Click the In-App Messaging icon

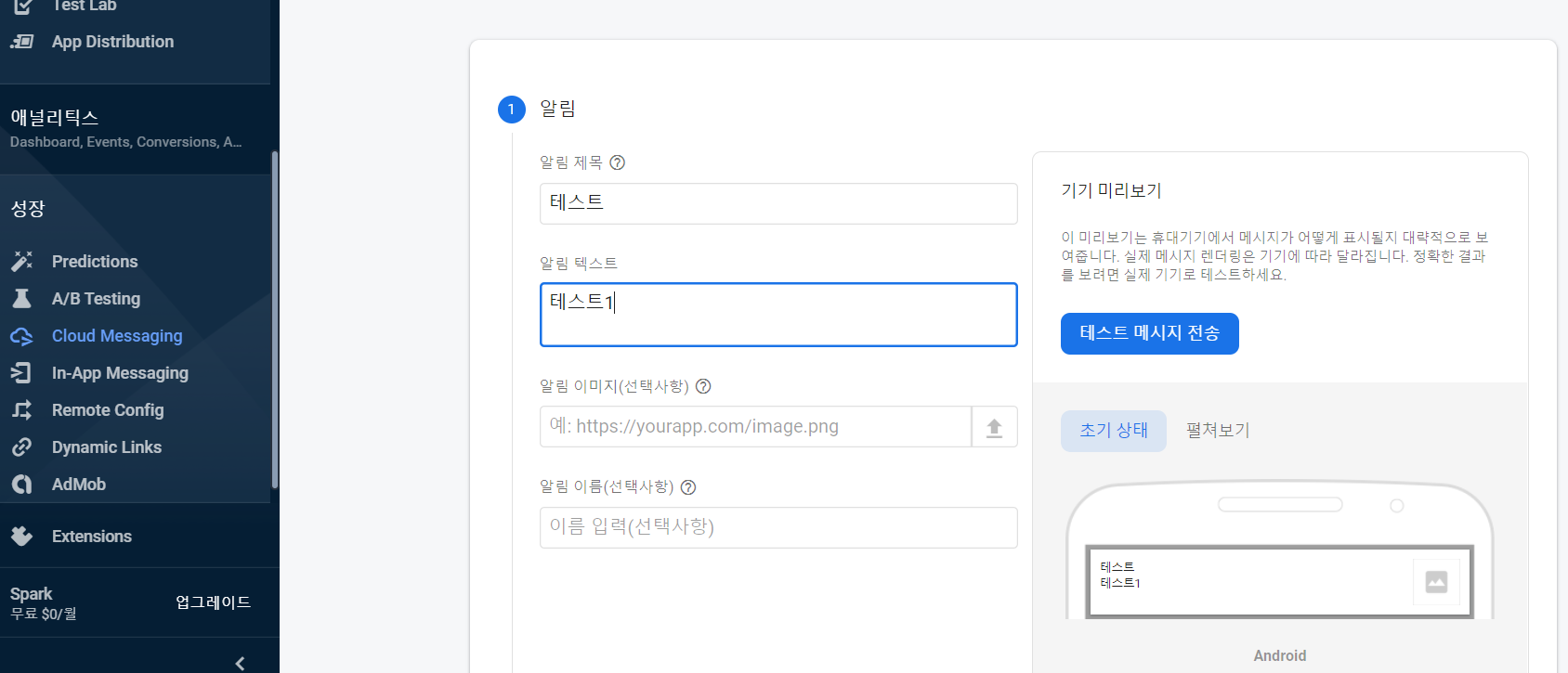pos(21,372)
